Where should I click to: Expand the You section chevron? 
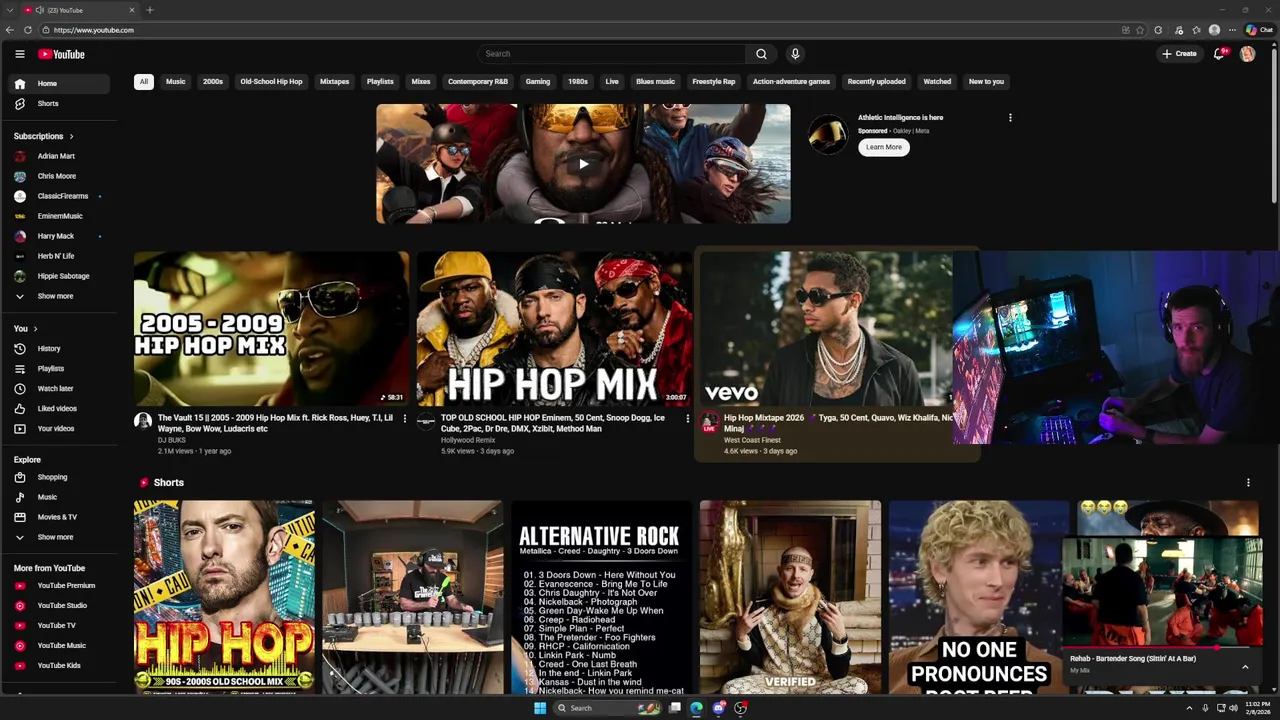click(x=35, y=329)
